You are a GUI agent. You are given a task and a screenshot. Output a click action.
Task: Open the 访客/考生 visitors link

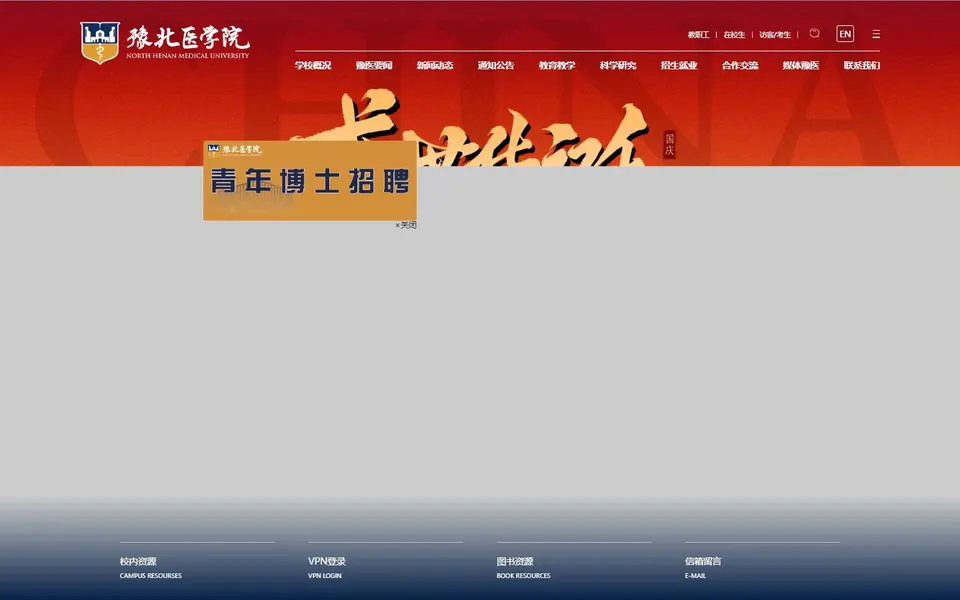coord(775,35)
